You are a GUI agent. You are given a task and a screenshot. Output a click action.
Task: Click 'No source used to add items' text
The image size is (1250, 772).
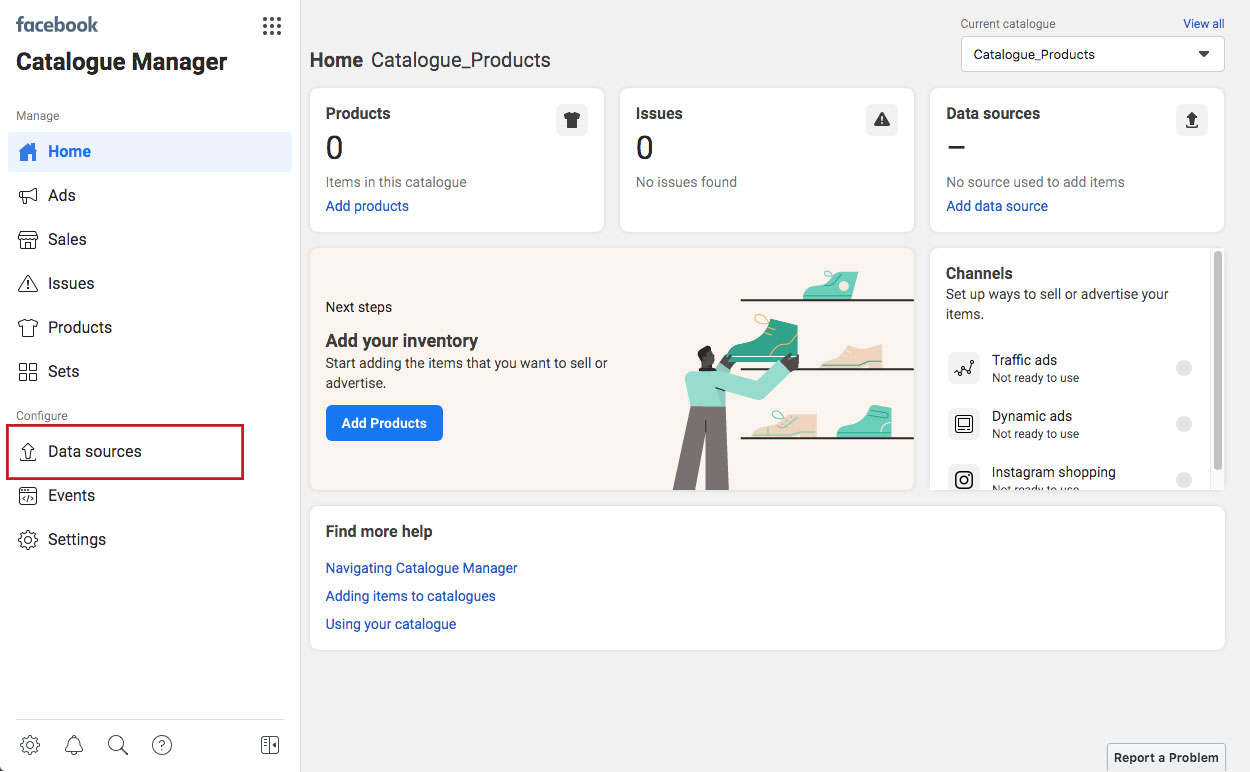1036,182
